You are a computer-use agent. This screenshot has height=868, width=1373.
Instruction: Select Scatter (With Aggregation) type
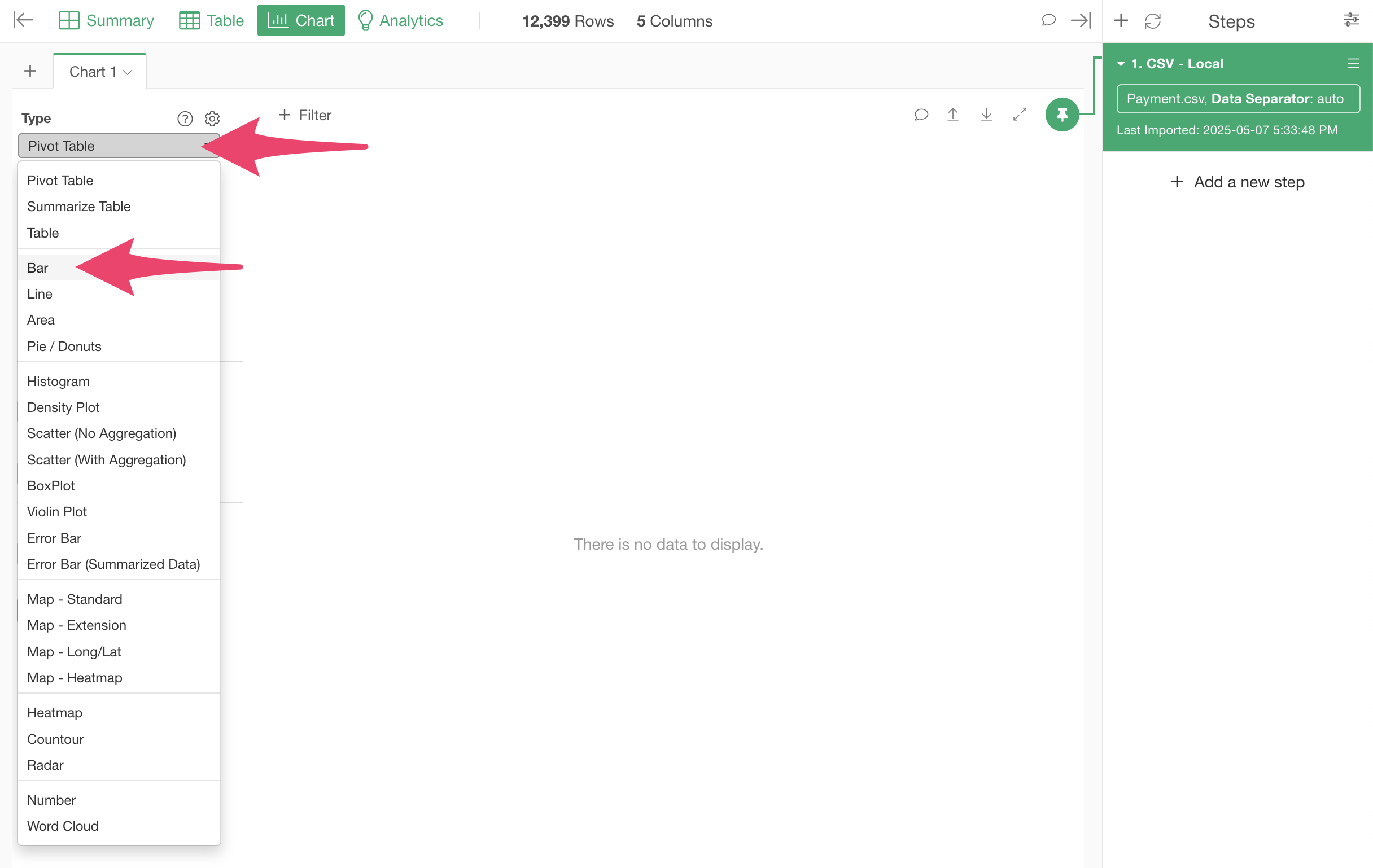point(119,460)
